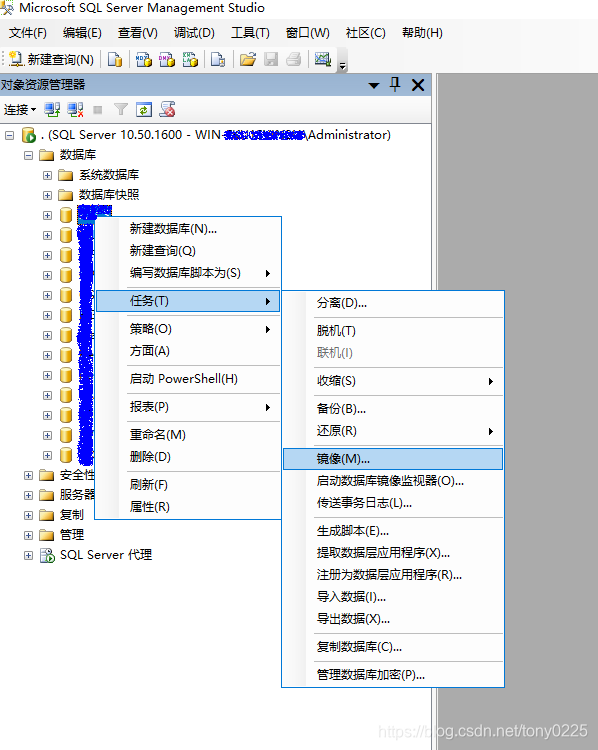
Task: Click the script icon with red X
Action: (167, 110)
